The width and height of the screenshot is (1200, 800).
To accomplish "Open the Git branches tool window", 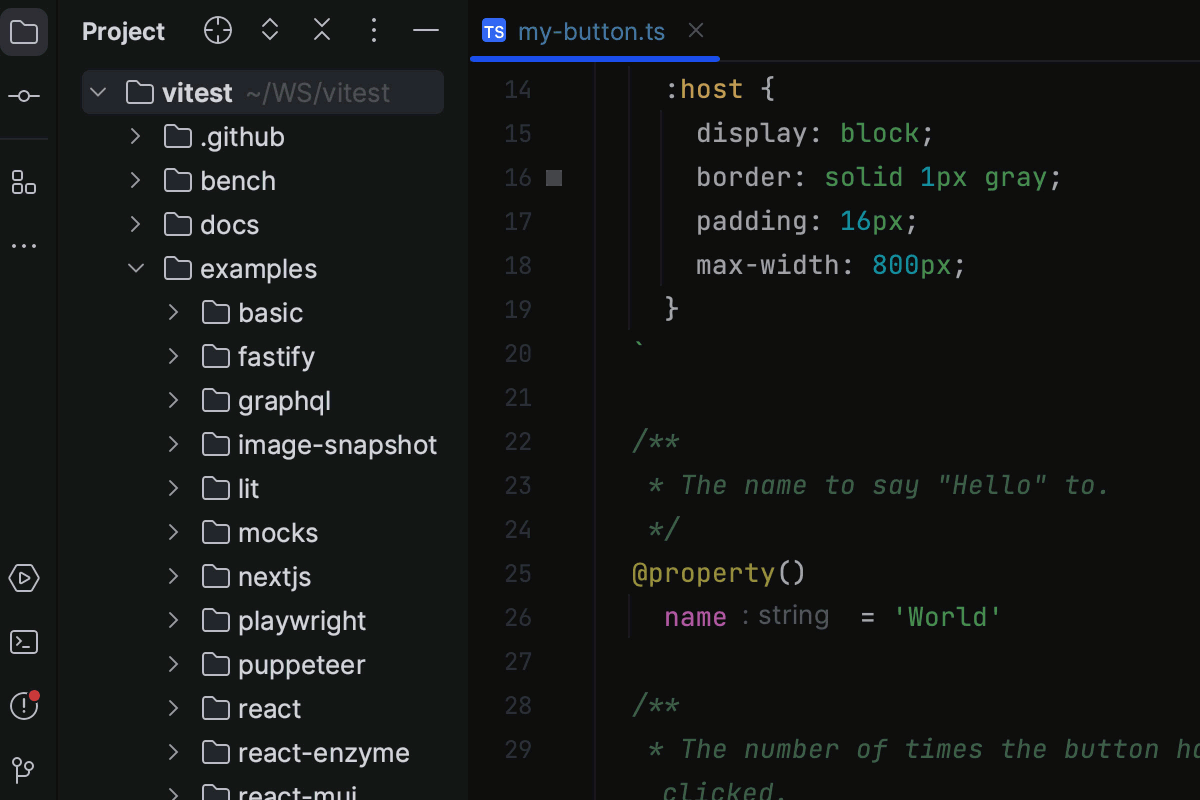I will point(24,770).
